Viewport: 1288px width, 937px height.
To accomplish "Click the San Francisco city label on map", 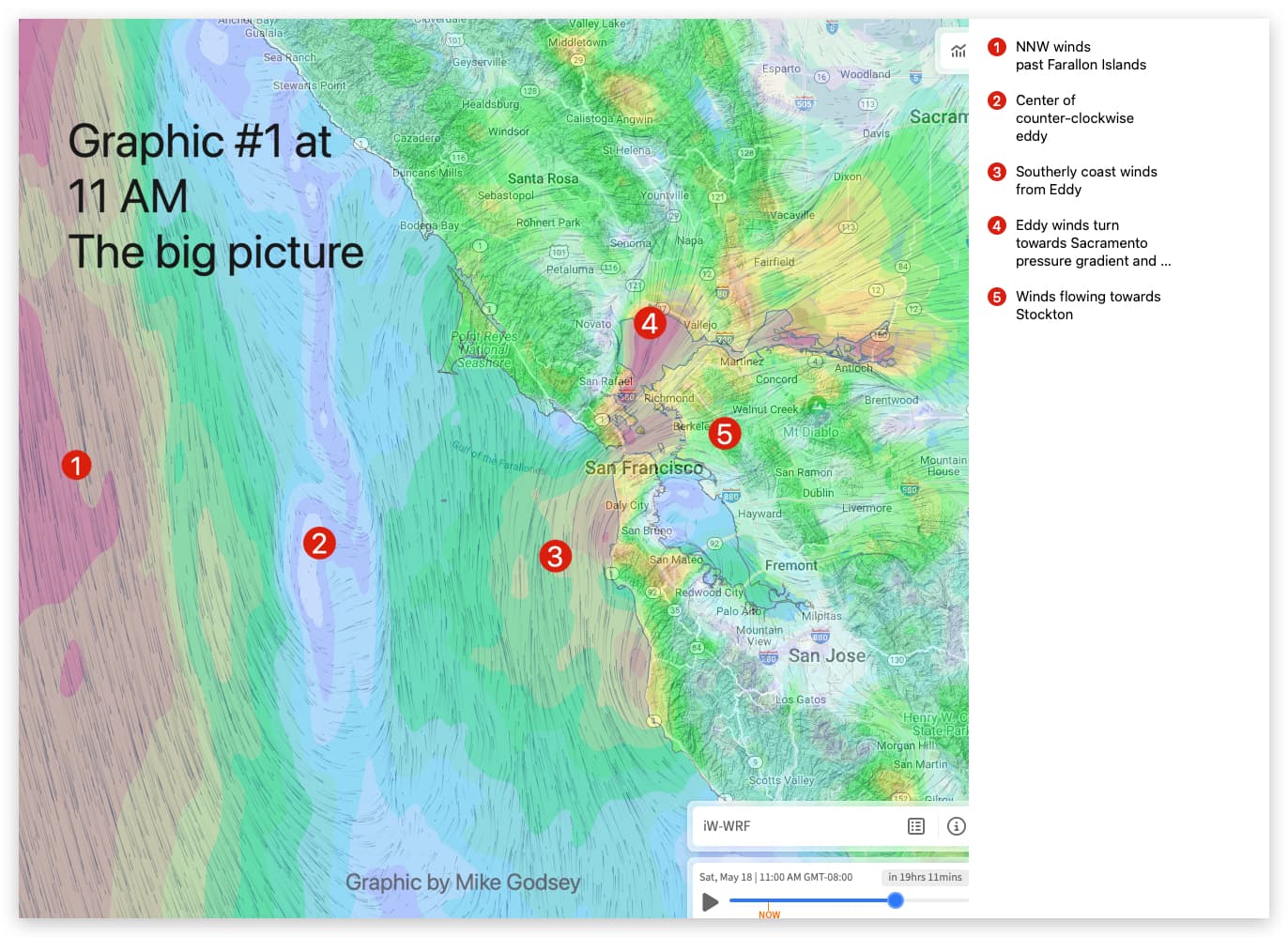I will click(x=643, y=468).
